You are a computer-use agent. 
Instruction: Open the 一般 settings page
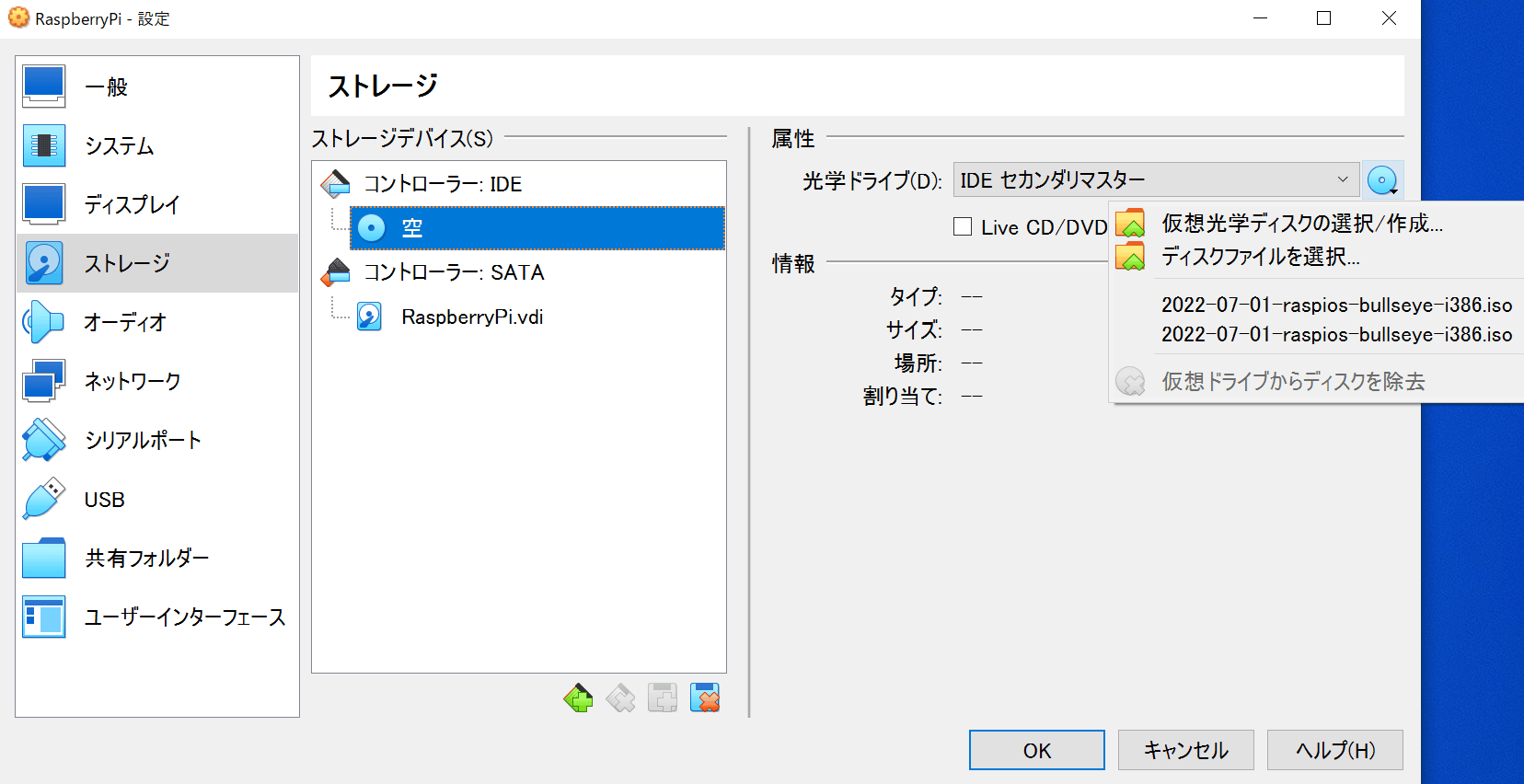coord(157,86)
